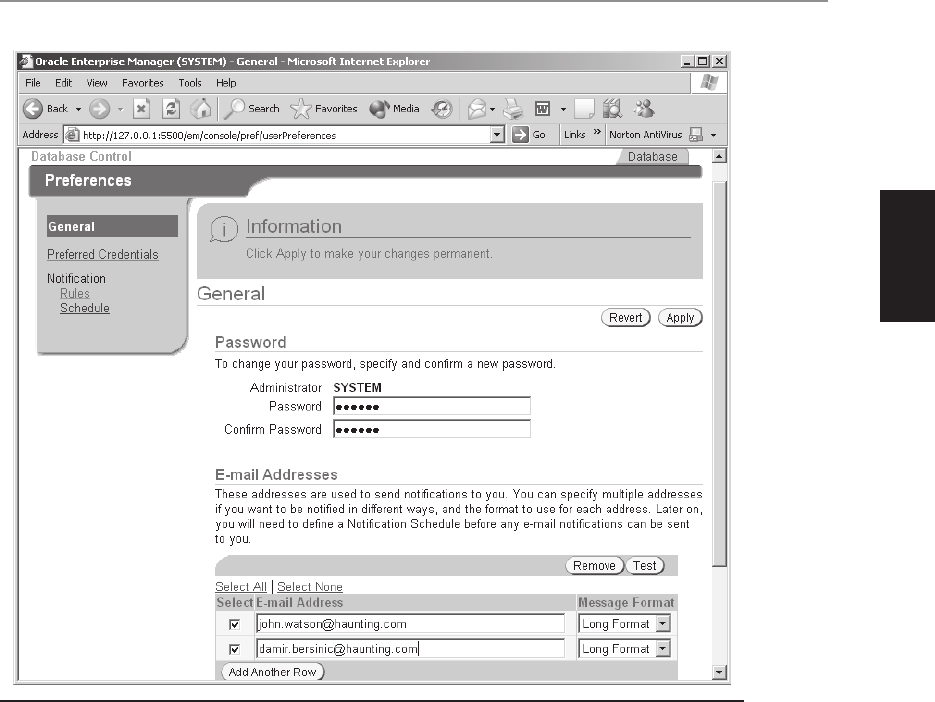This screenshot has width=935, height=702.
Task: Click the Research book icon
Action: pos(612,109)
